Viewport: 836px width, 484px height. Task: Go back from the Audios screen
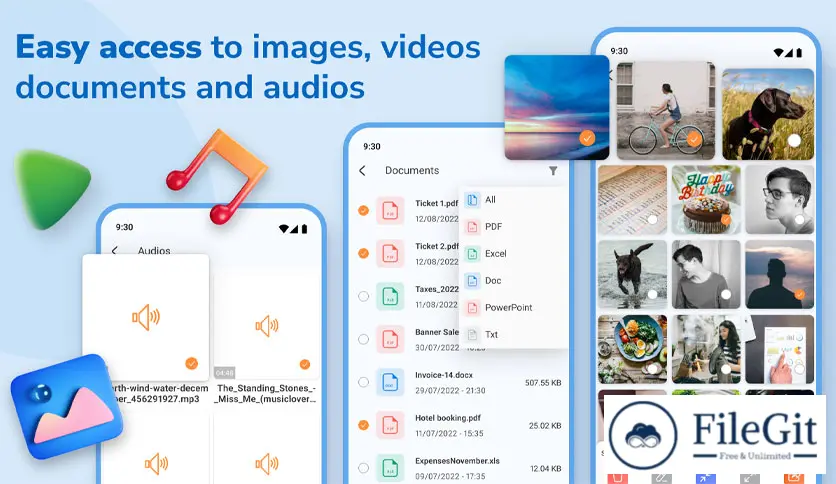(x=115, y=250)
